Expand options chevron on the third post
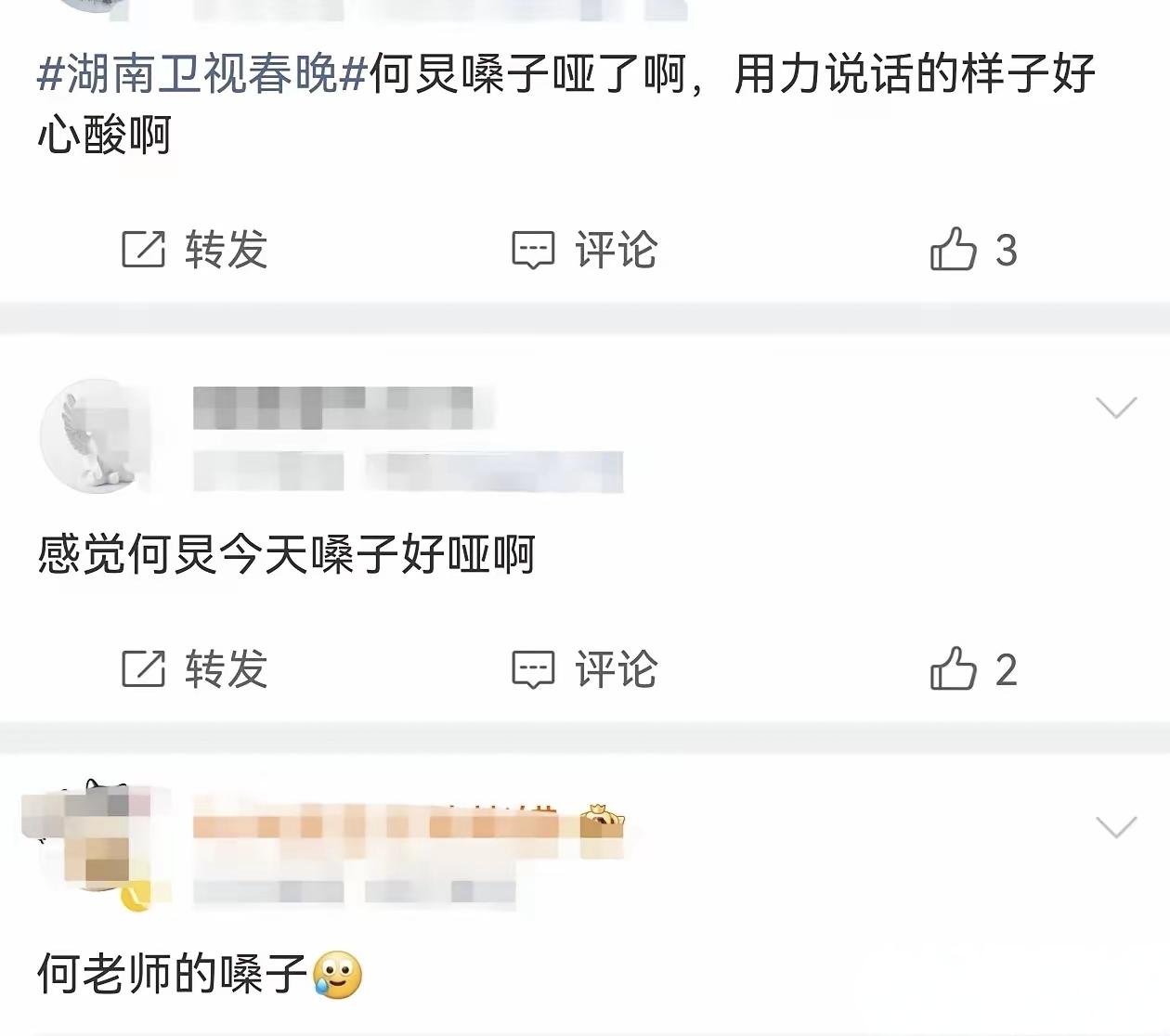 (x=1116, y=826)
